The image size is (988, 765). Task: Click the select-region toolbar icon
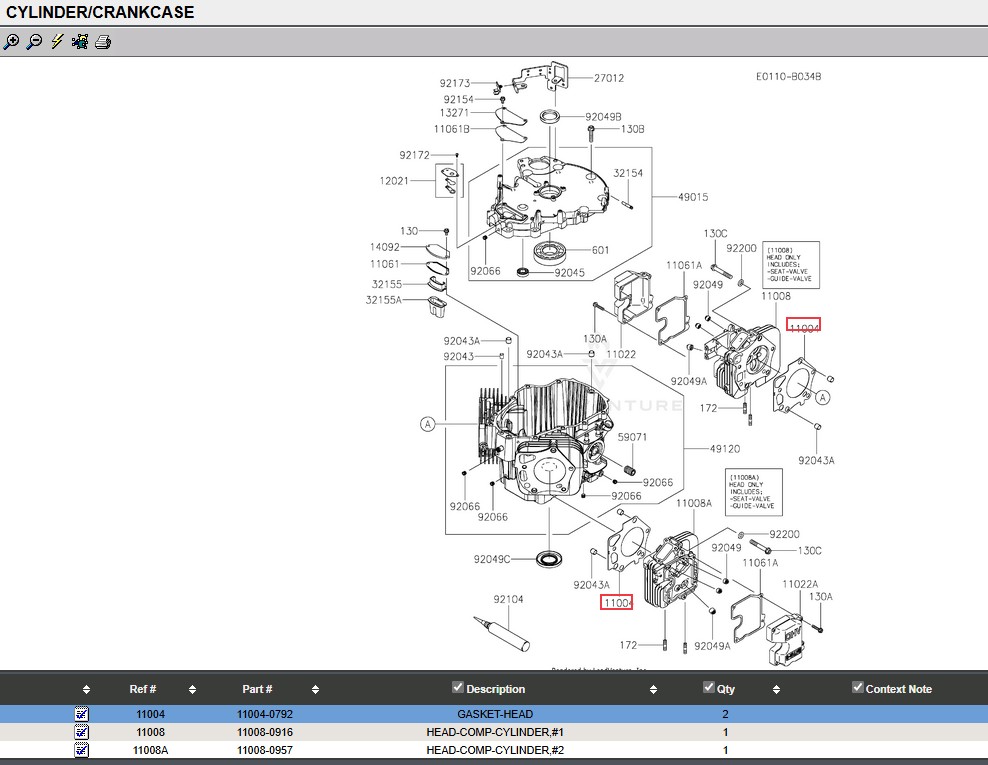[80, 42]
